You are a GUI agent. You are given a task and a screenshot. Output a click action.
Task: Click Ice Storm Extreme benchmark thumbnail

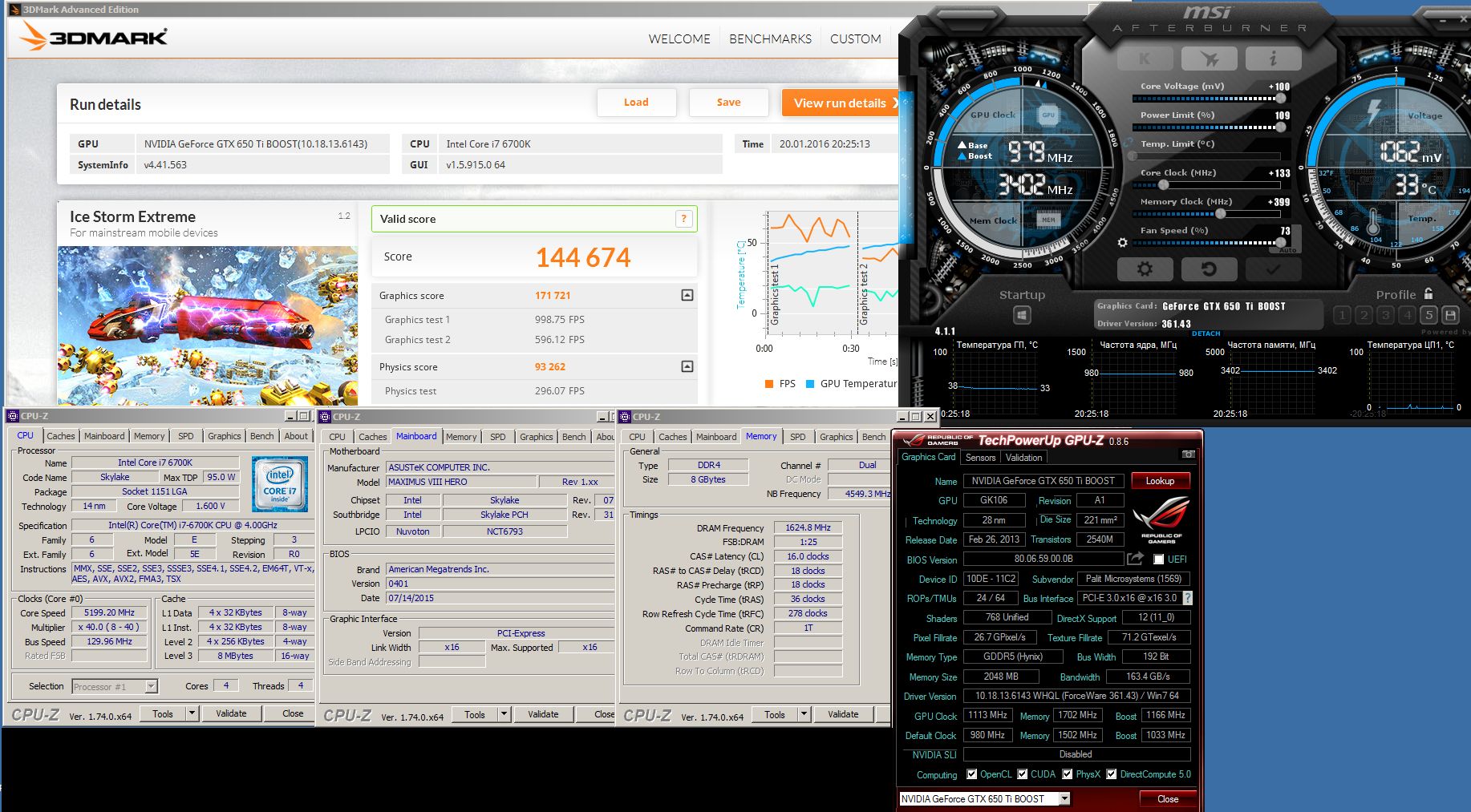click(208, 325)
